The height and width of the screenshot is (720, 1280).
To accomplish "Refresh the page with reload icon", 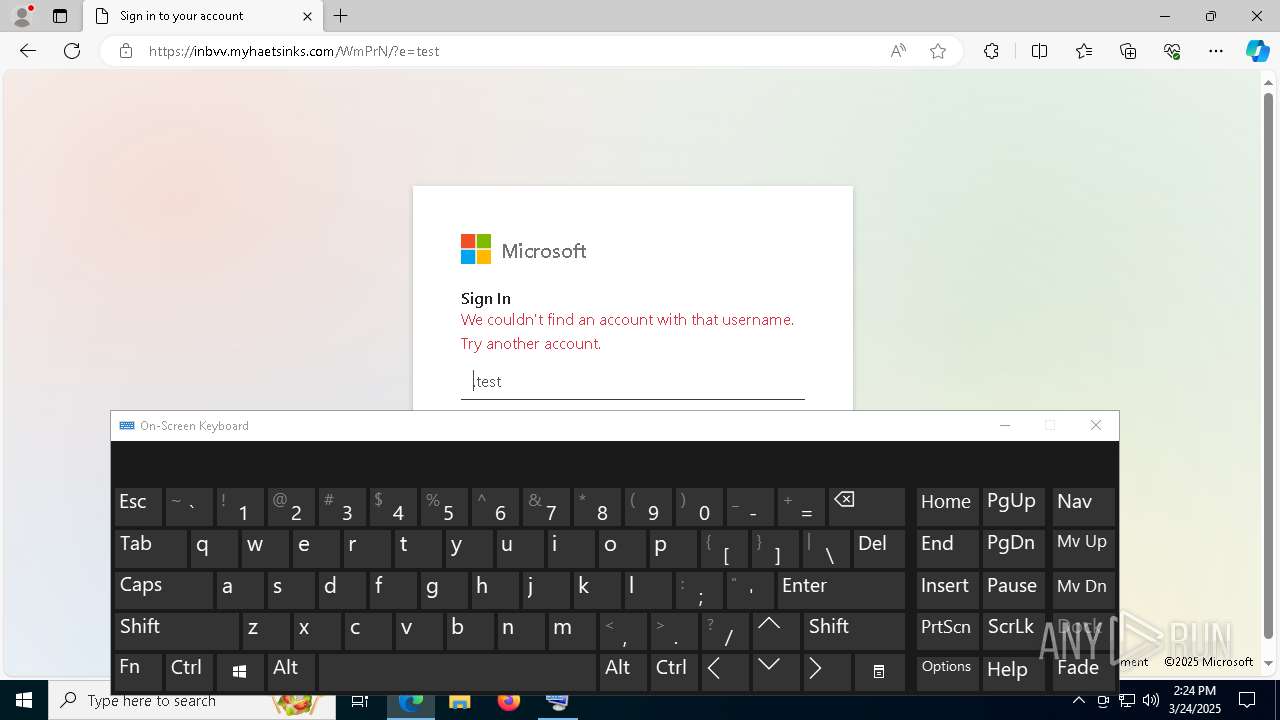I will (x=72, y=51).
